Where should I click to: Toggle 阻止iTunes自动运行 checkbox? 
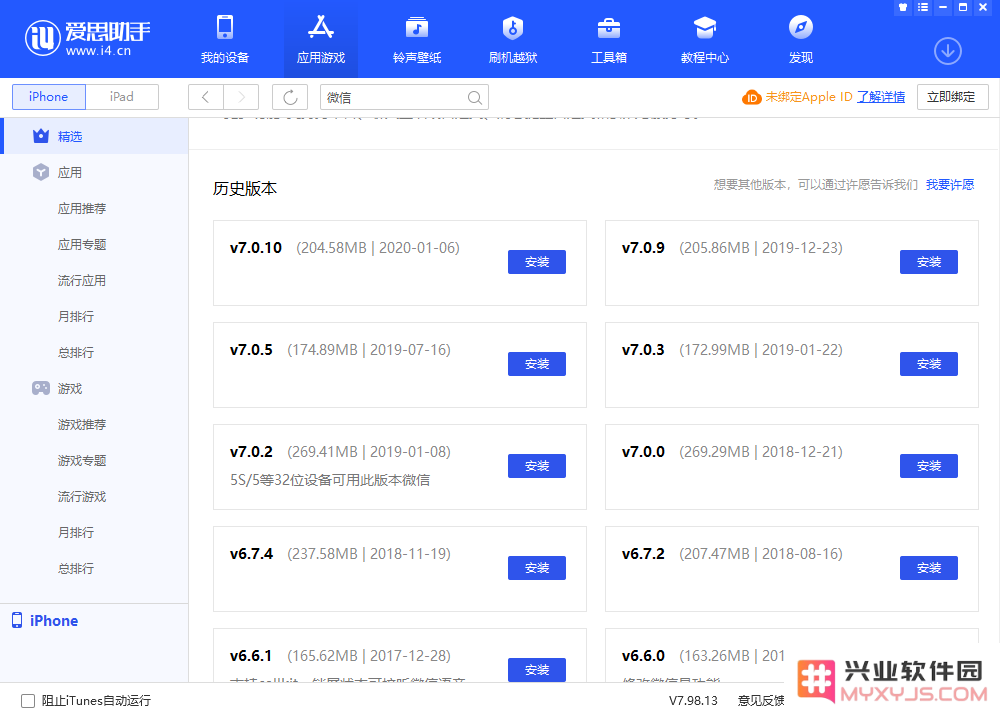coord(28,701)
